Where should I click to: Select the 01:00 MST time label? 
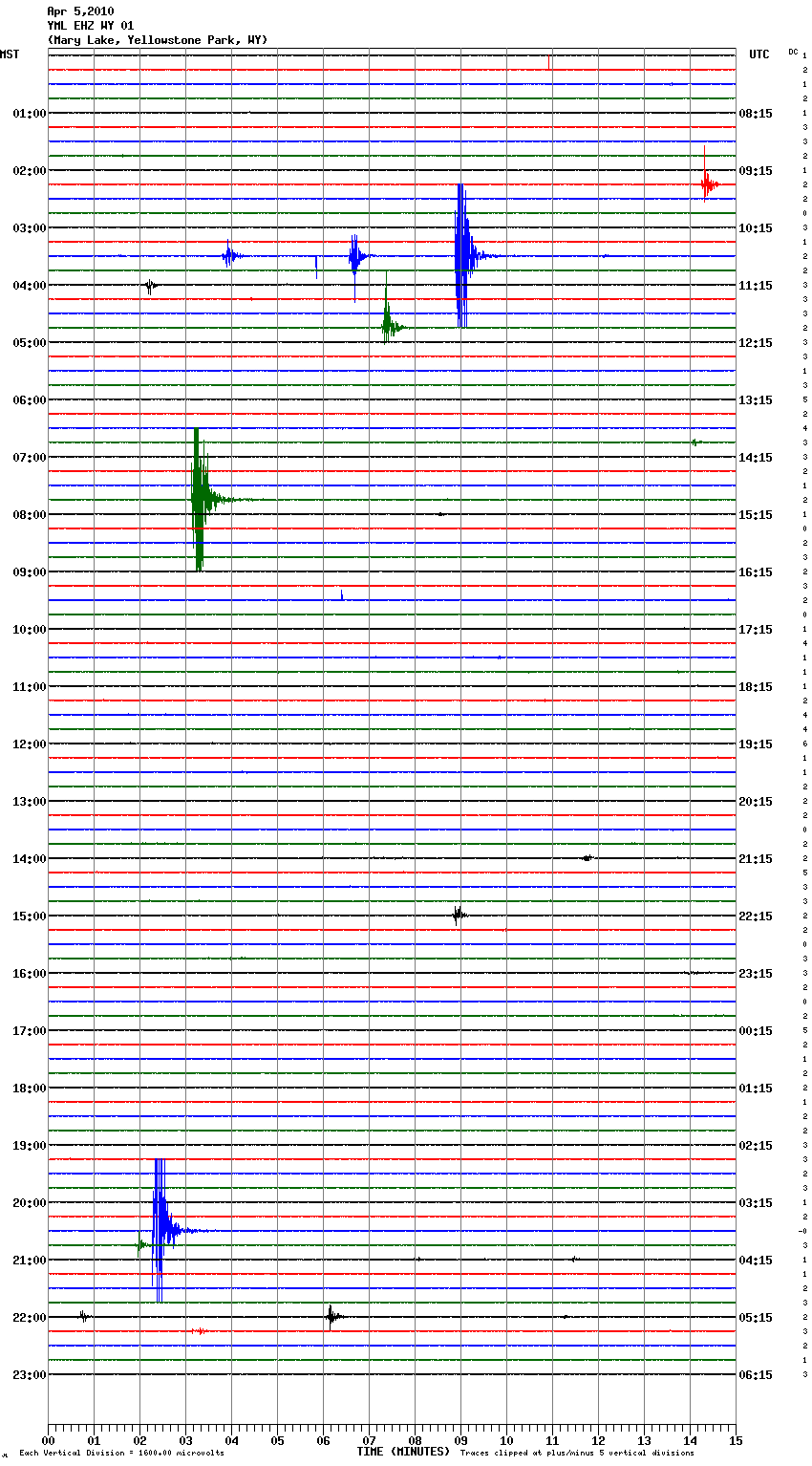[x=30, y=114]
